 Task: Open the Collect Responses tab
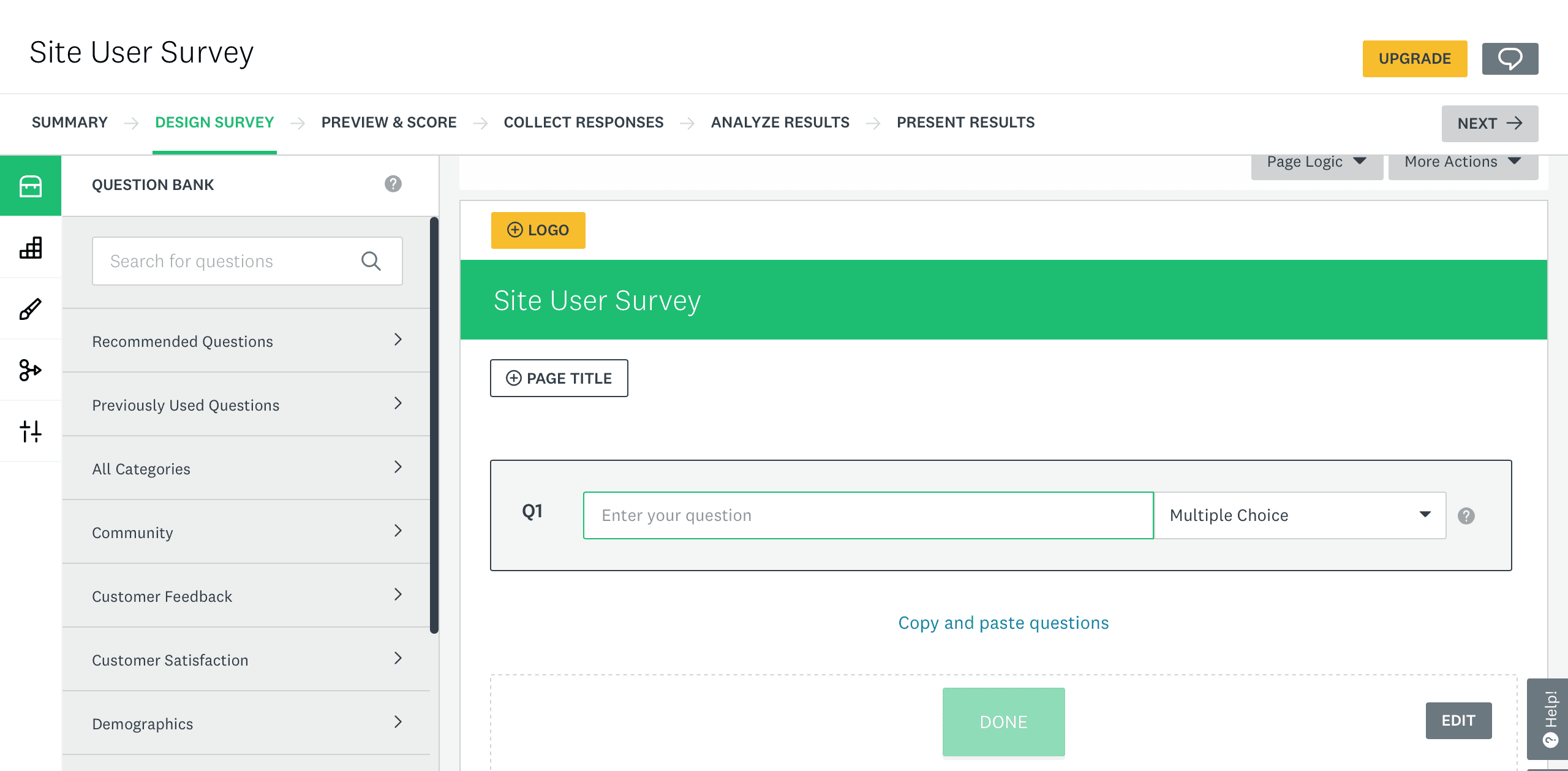pyautogui.click(x=584, y=123)
